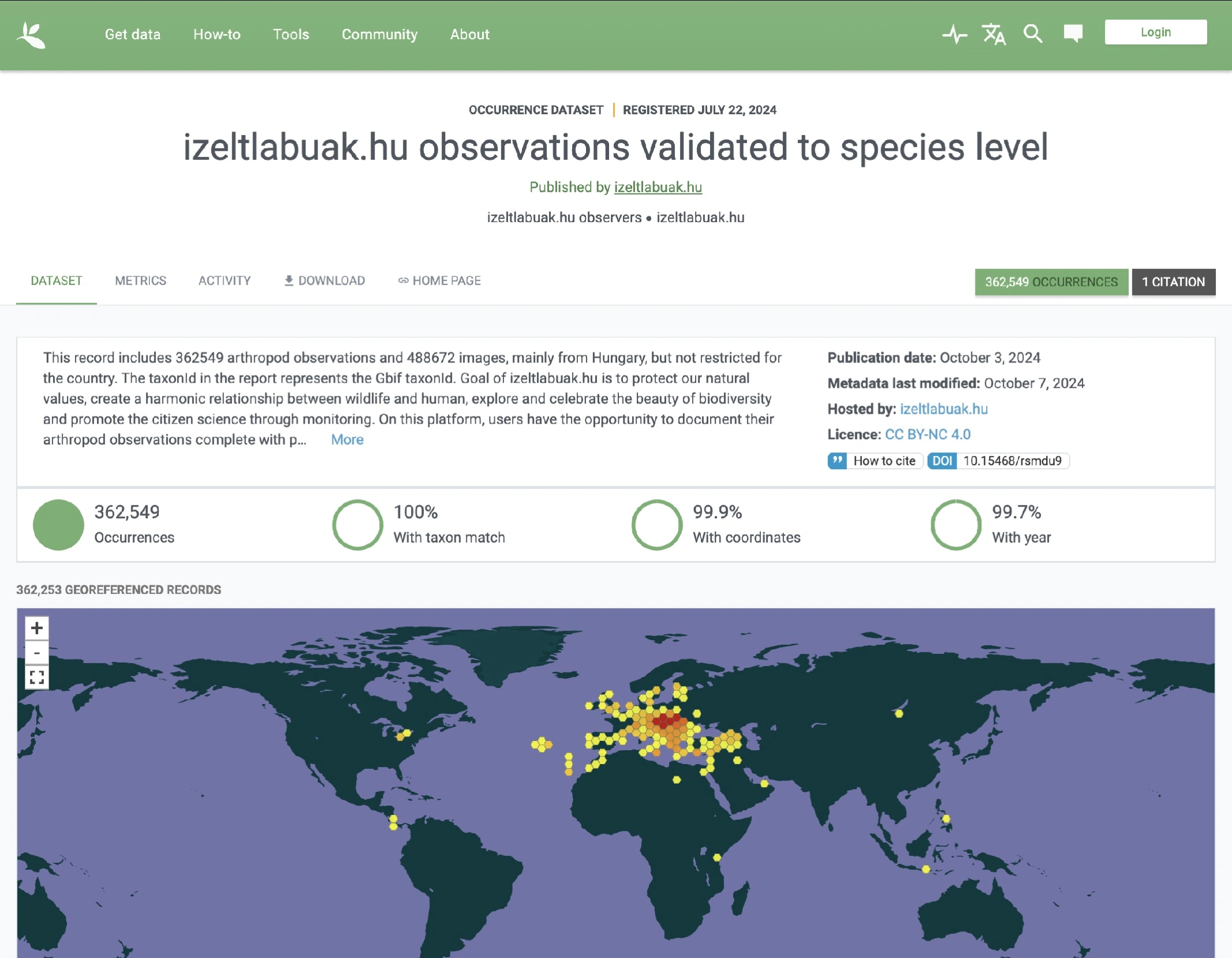Image resolution: width=1232 pixels, height=958 pixels.
Task: Zoom in on the occurrence map
Action: pyautogui.click(x=36, y=627)
